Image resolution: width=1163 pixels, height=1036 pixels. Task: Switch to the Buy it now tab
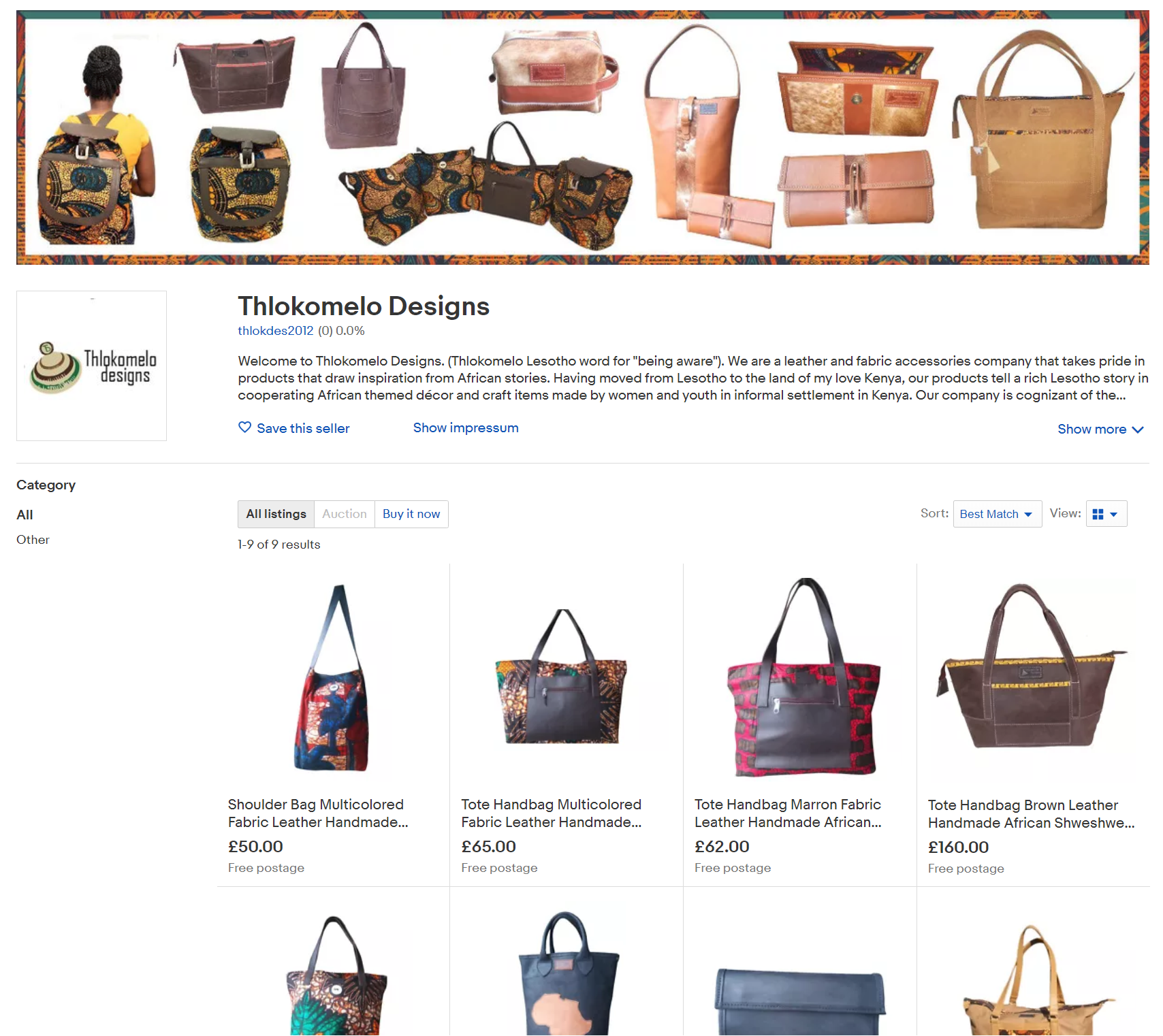point(411,514)
